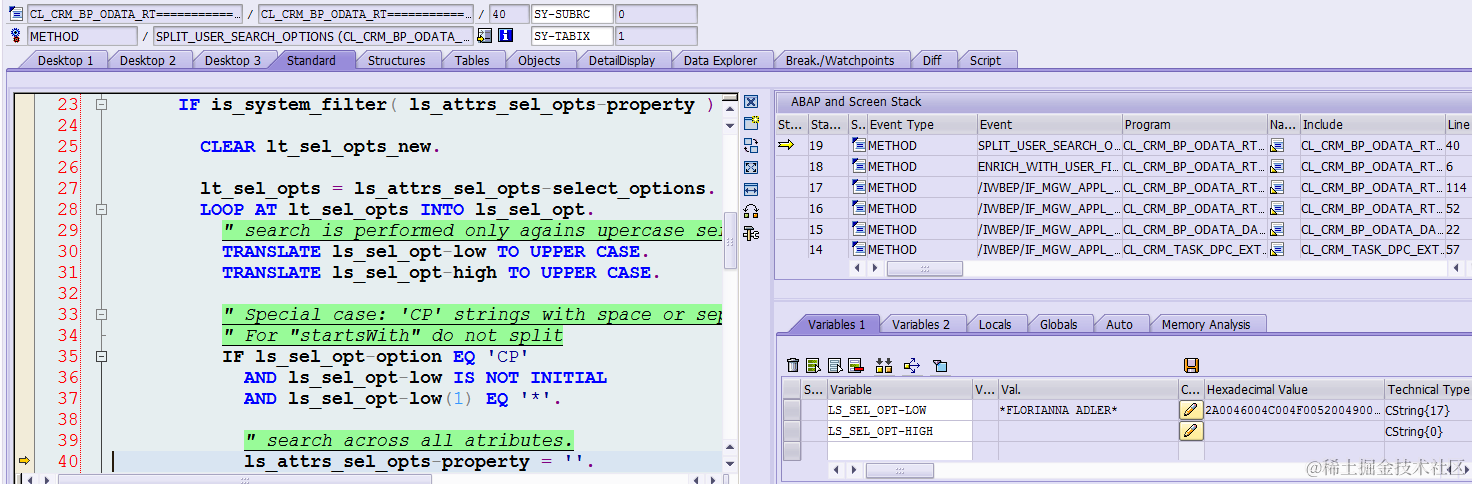Click the empty third variable name cell
1472x484 pixels.
coord(899,451)
